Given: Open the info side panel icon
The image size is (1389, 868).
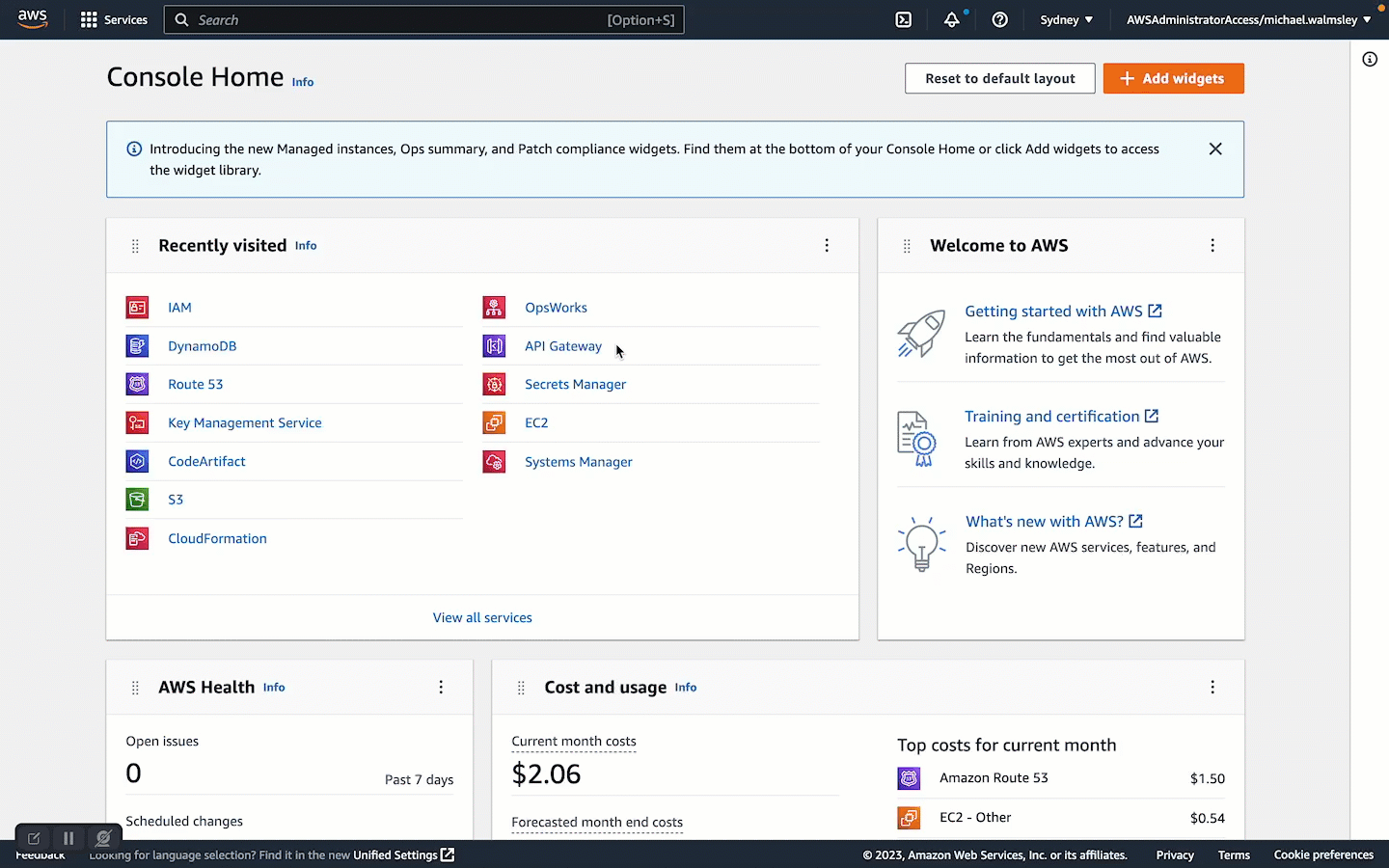Looking at the screenshot, I should 1370,60.
